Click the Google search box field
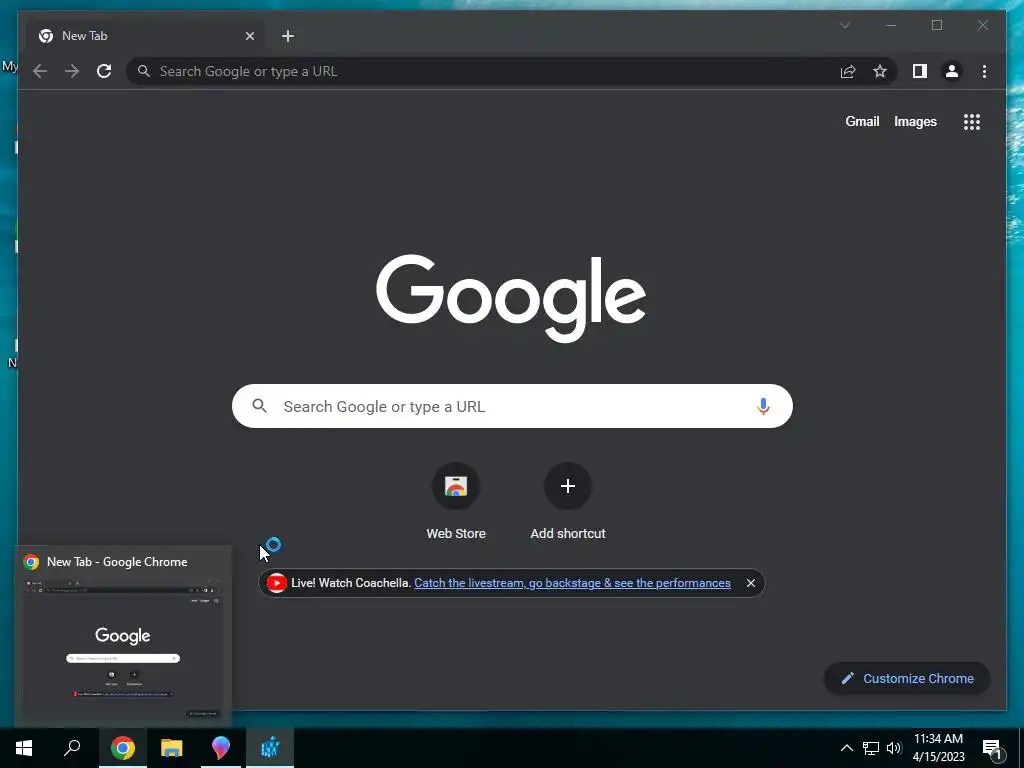Image resolution: width=1024 pixels, height=768 pixels. (x=512, y=406)
